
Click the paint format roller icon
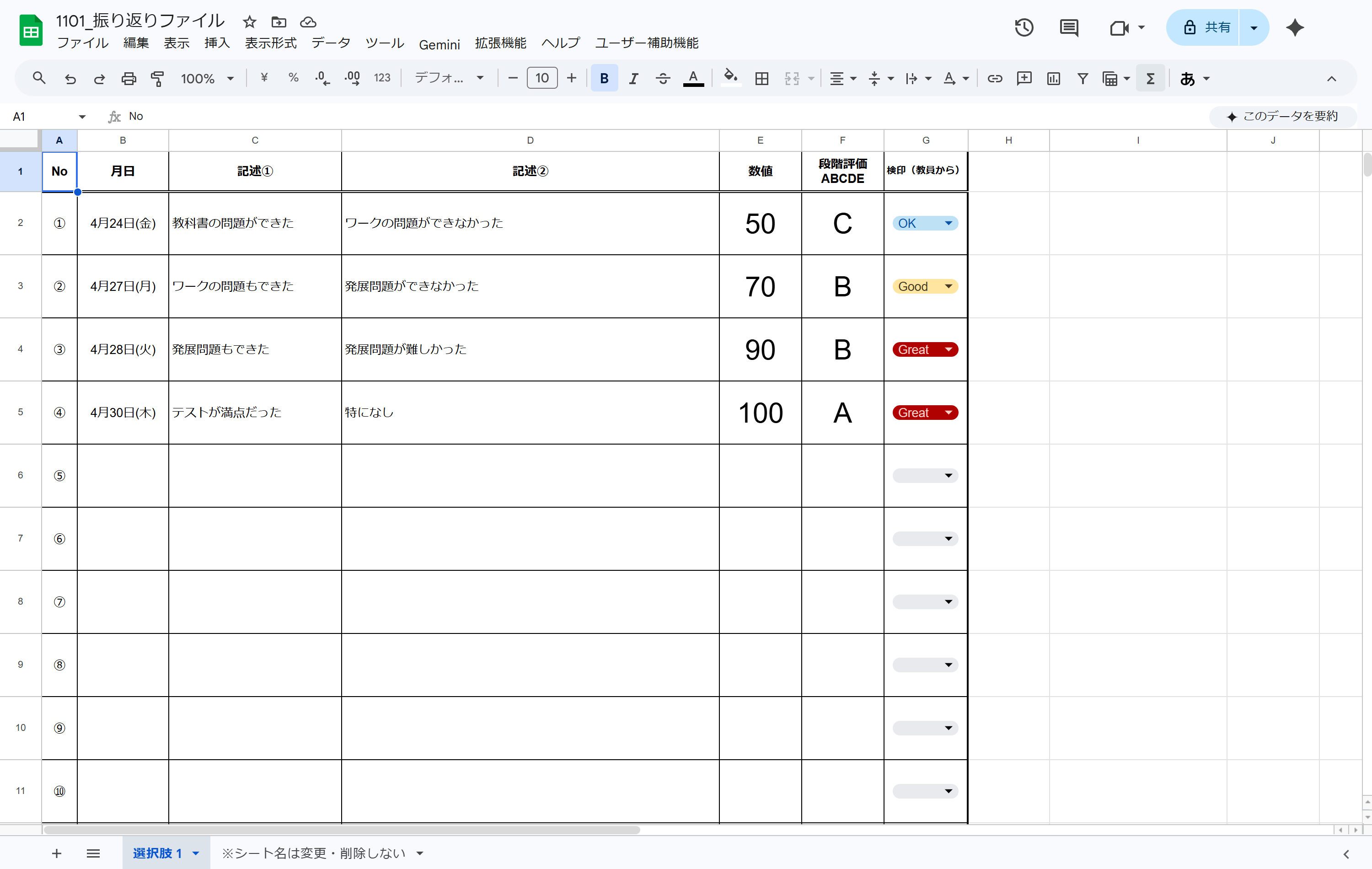tap(157, 79)
